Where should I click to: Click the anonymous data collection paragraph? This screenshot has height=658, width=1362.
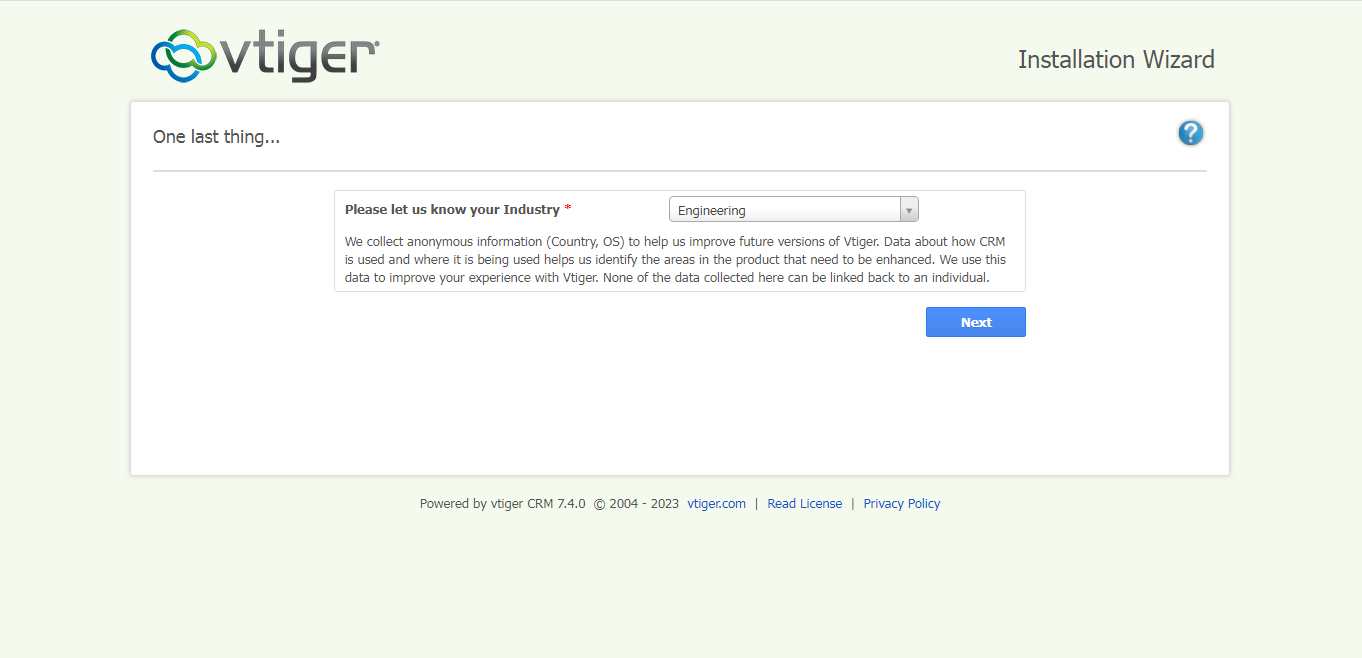pos(675,260)
